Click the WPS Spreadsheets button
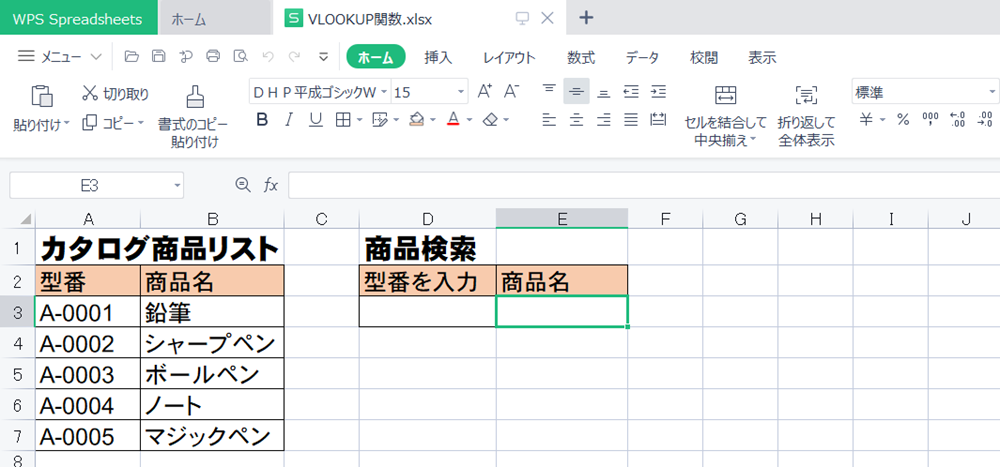The width and height of the screenshot is (1000, 467). coord(78,19)
